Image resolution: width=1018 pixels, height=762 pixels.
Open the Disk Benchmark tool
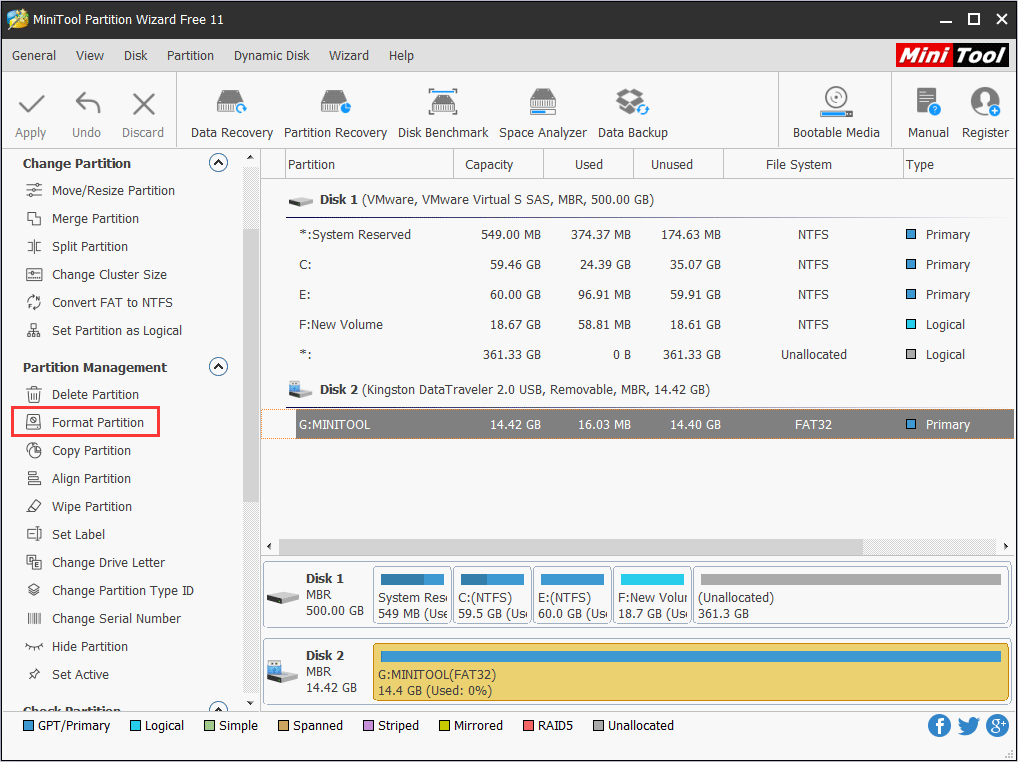[442, 108]
